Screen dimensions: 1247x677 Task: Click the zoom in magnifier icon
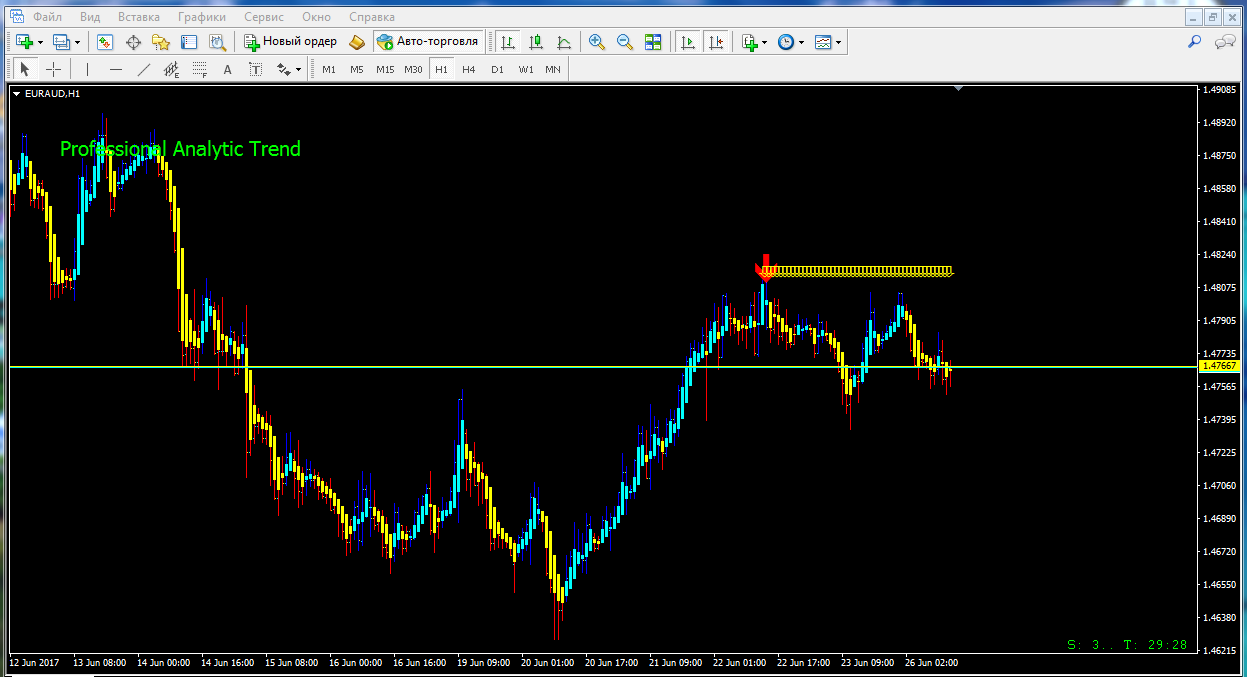[x=597, y=42]
